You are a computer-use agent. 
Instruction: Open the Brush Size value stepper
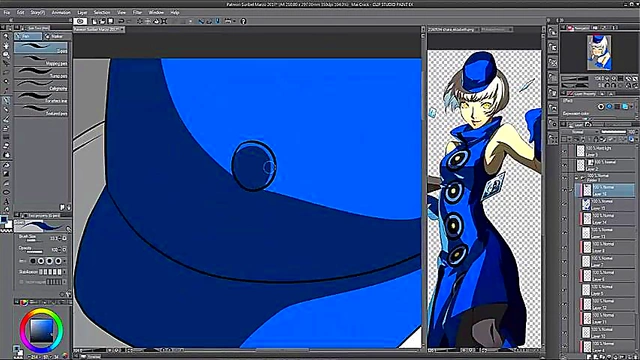point(60,238)
